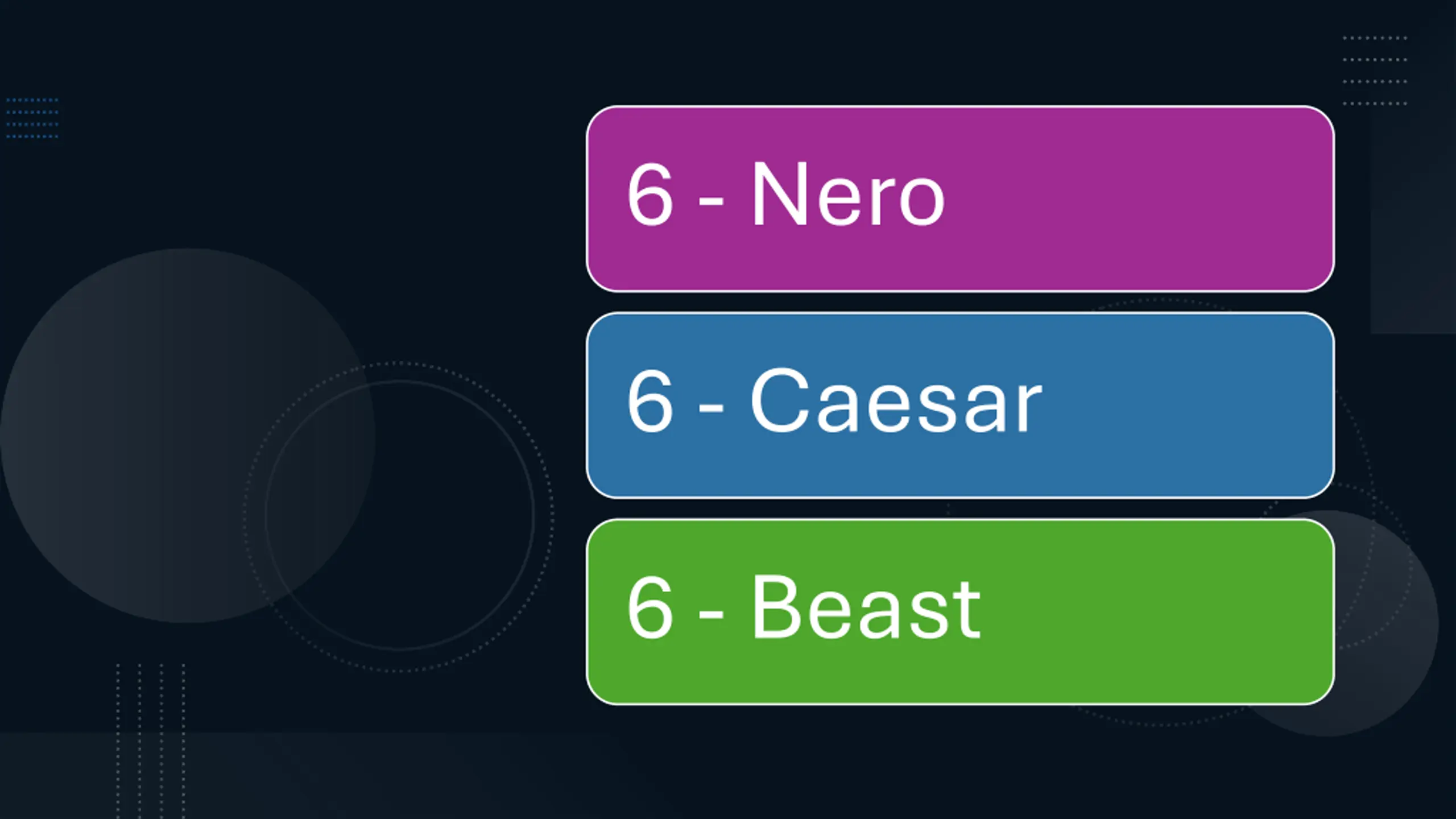Click the blue dot grid at left edge
Screen dimensions: 1456x819
[x=32, y=118]
